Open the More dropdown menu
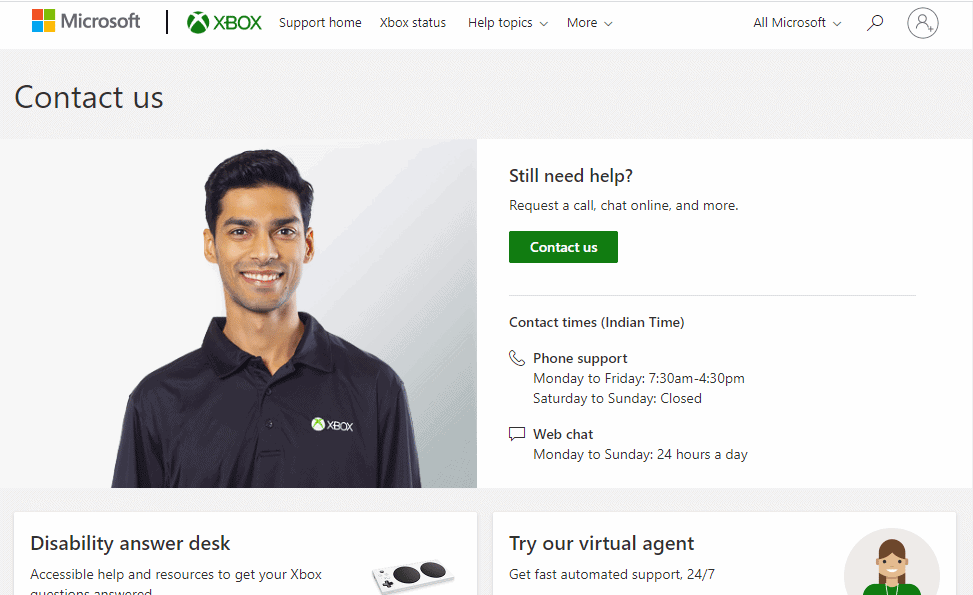Viewport: 973px width, 595px height. 589,23
